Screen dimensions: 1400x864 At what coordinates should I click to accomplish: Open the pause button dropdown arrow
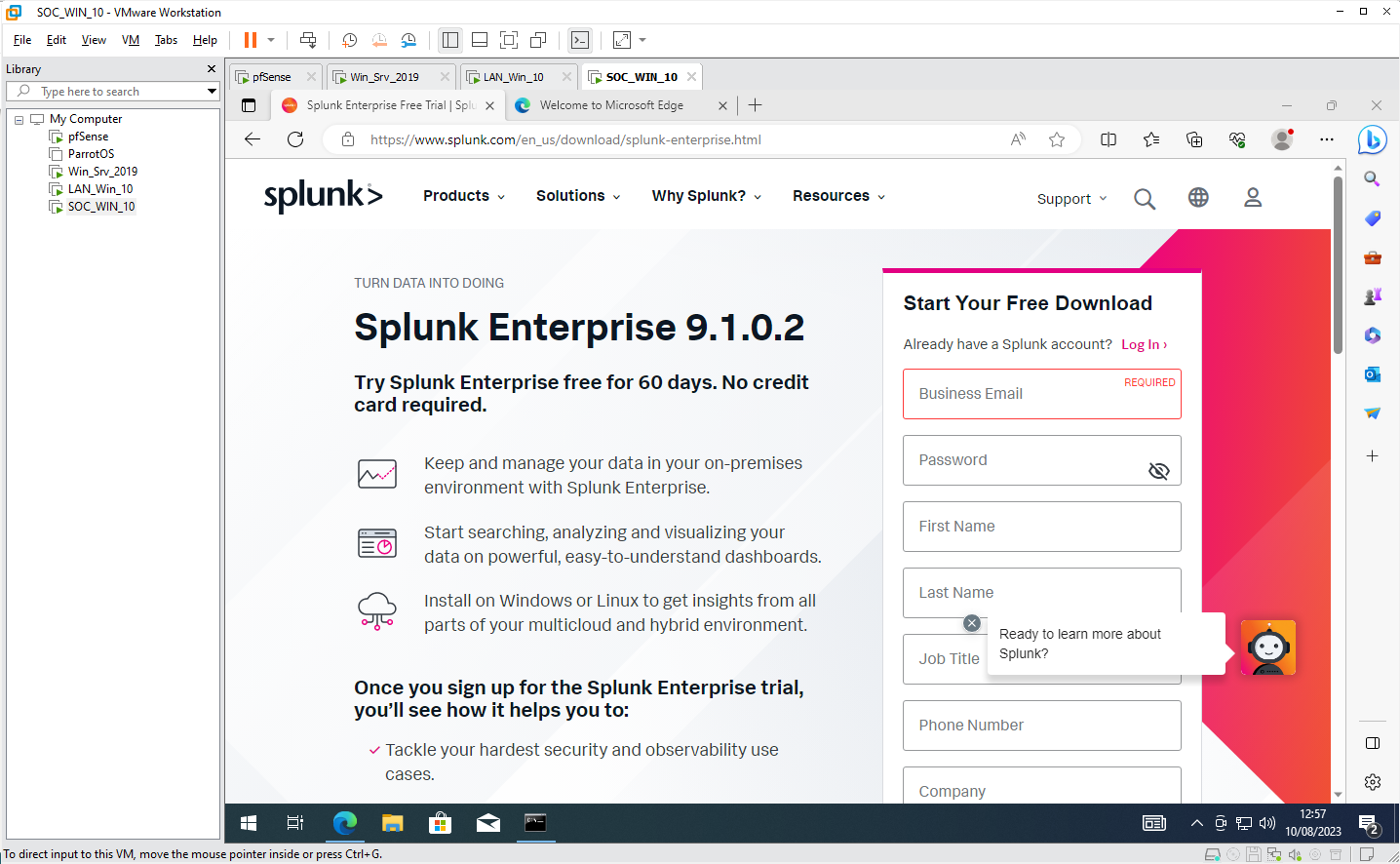tap(271, 40)
